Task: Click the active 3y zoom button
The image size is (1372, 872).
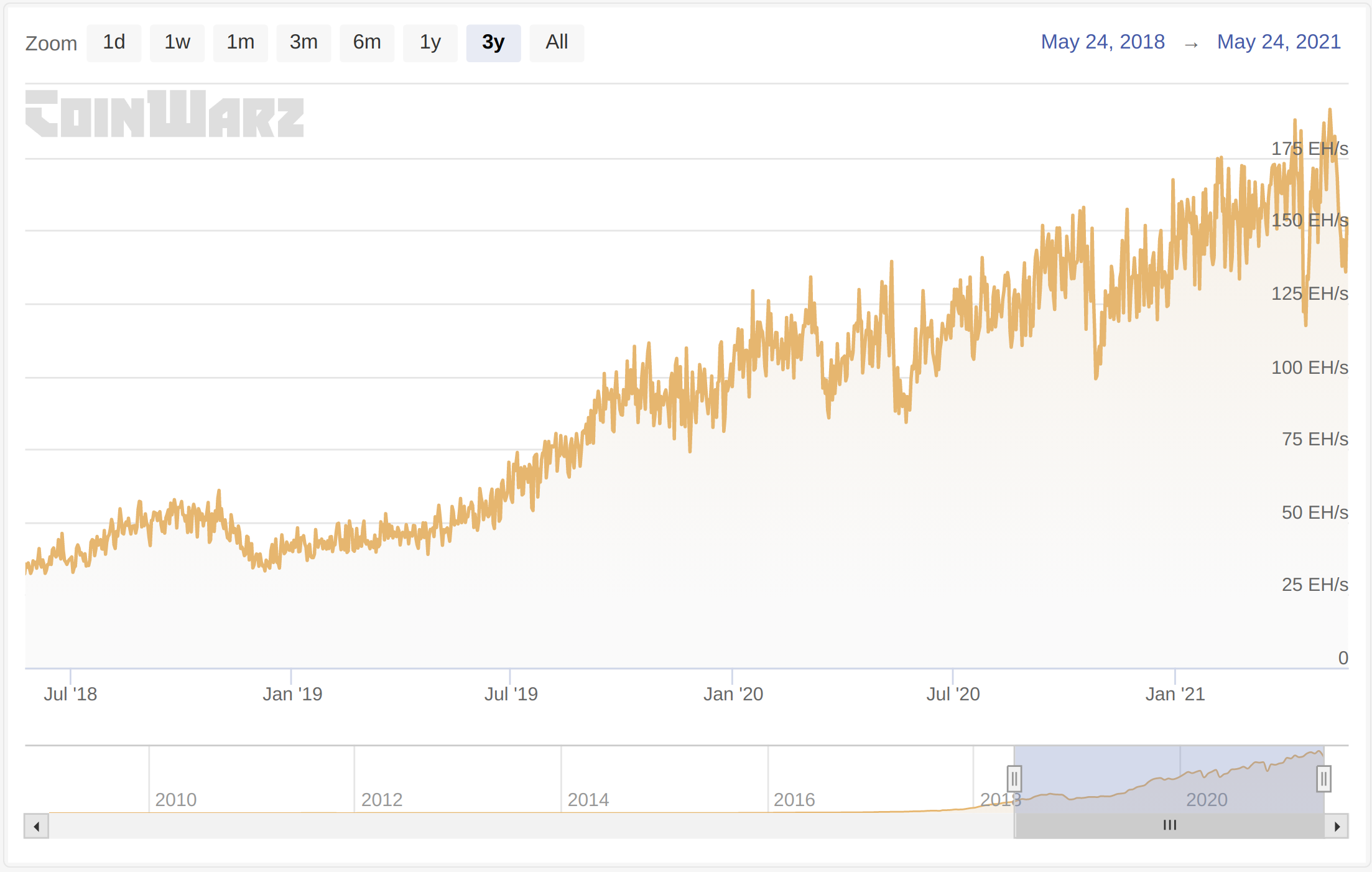Action: click(493, 43)
